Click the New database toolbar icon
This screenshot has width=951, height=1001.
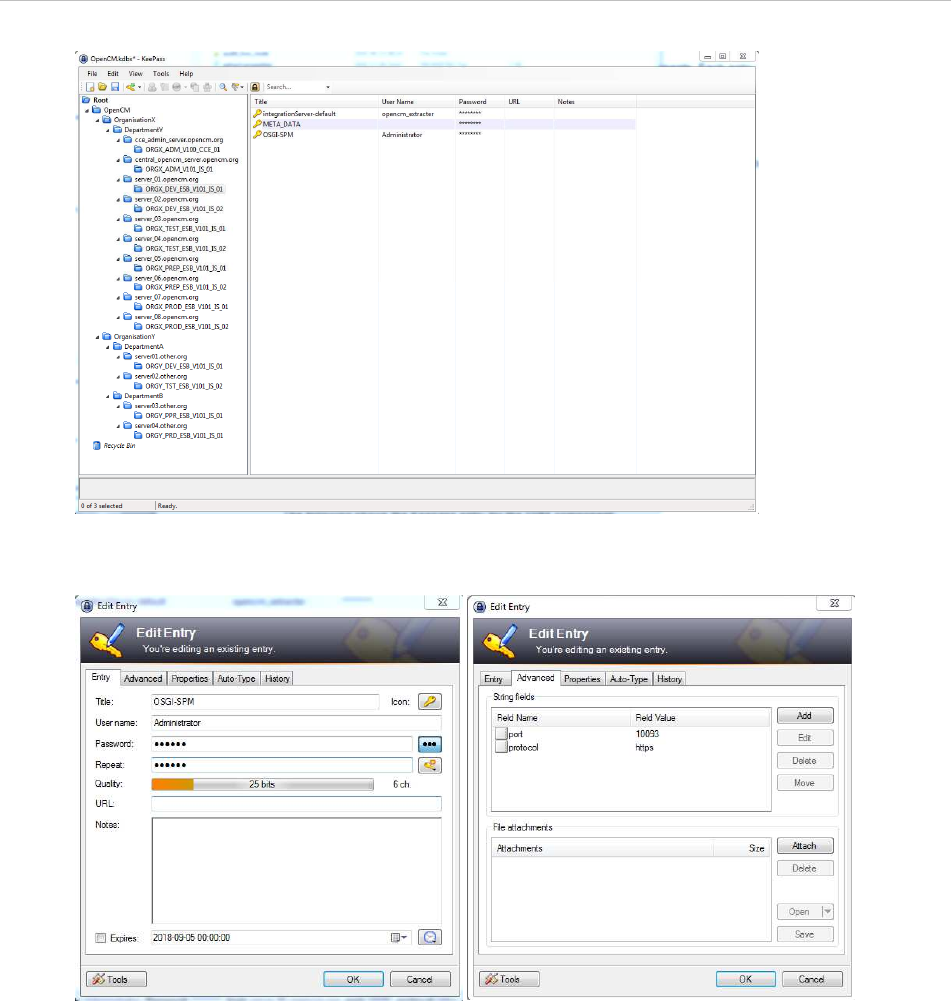[90, 87]
